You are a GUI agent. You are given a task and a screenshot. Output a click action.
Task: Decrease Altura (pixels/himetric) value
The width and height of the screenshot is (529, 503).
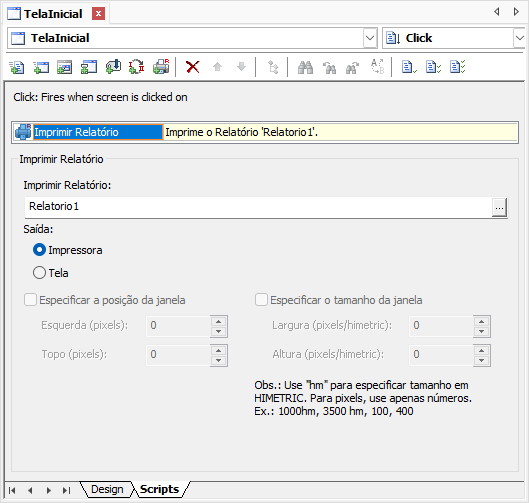[x=481, y=361]
